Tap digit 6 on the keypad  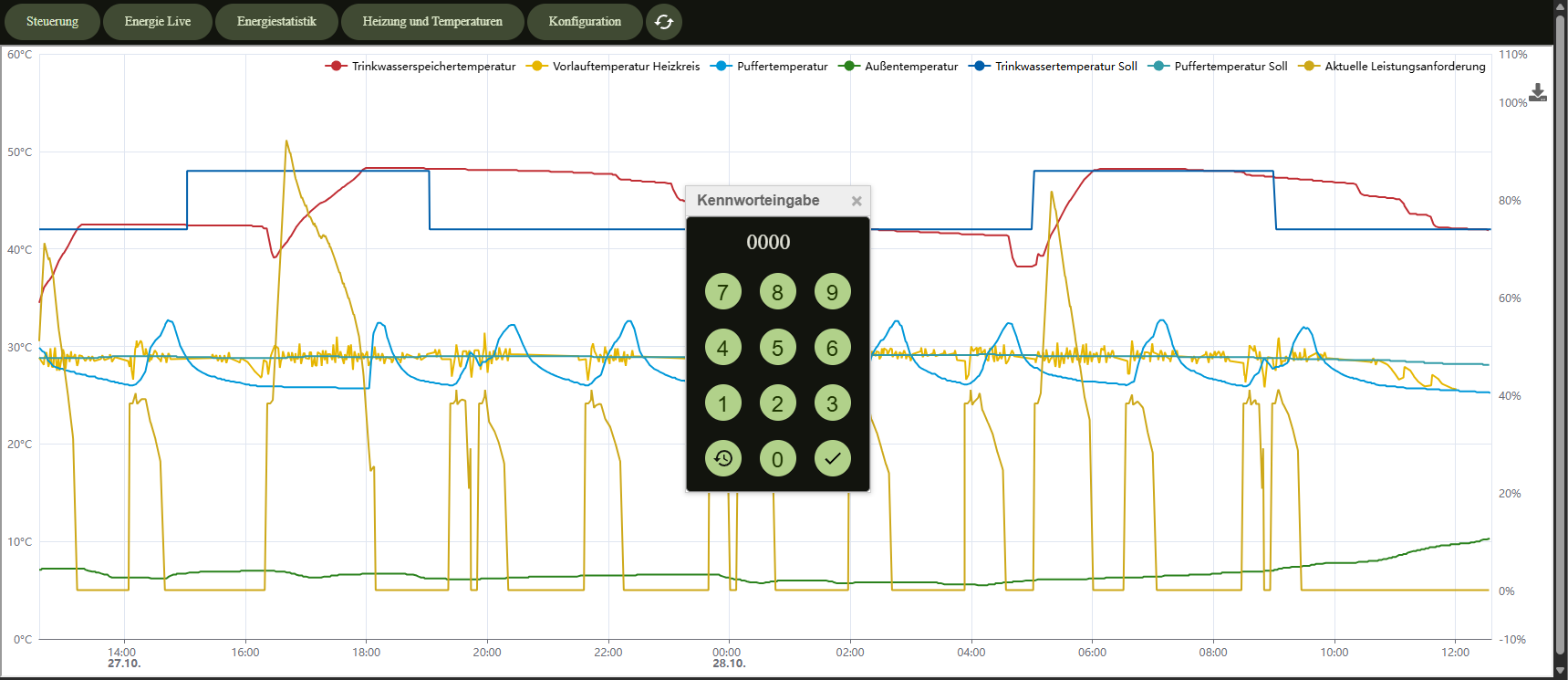833,348
